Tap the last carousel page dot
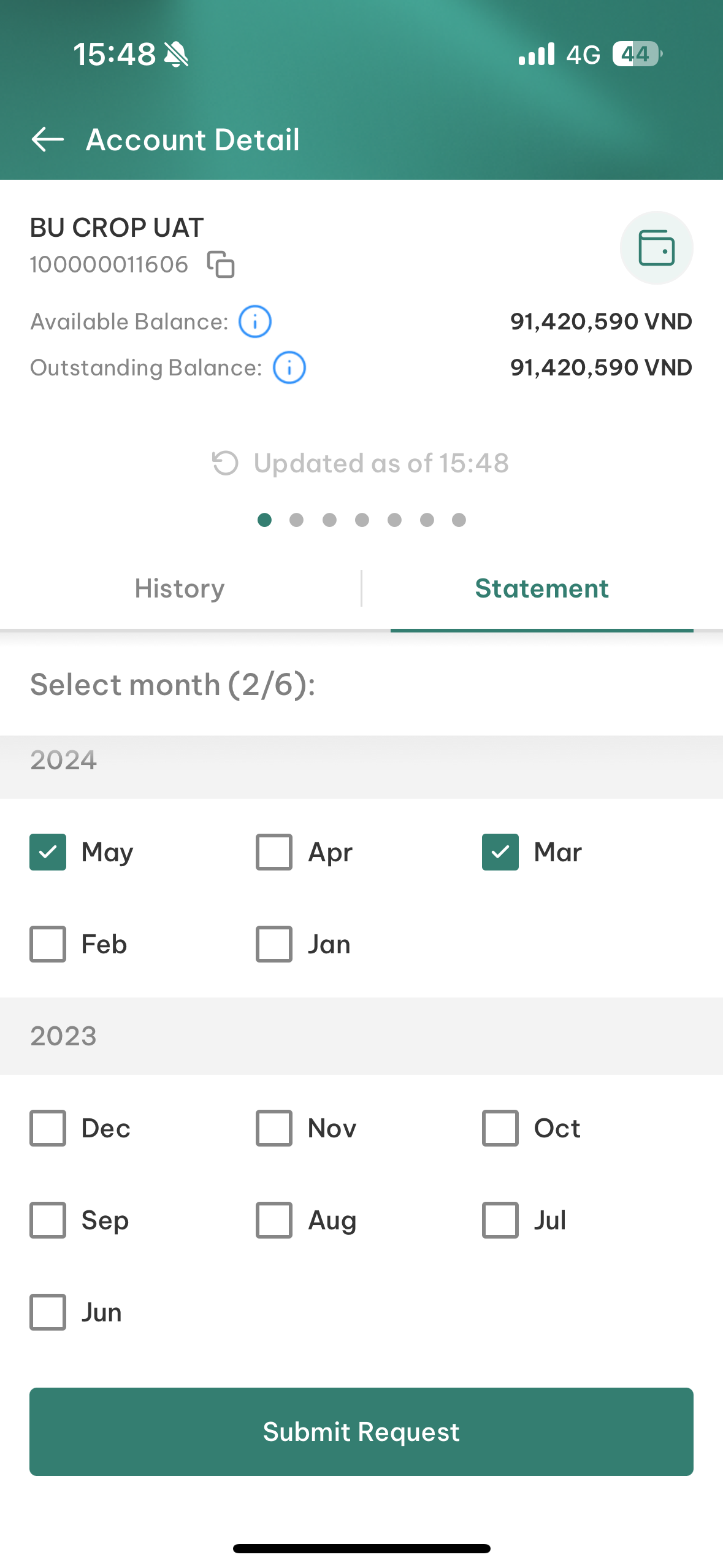The image size is (723, 1568). [x=459, y=520]
